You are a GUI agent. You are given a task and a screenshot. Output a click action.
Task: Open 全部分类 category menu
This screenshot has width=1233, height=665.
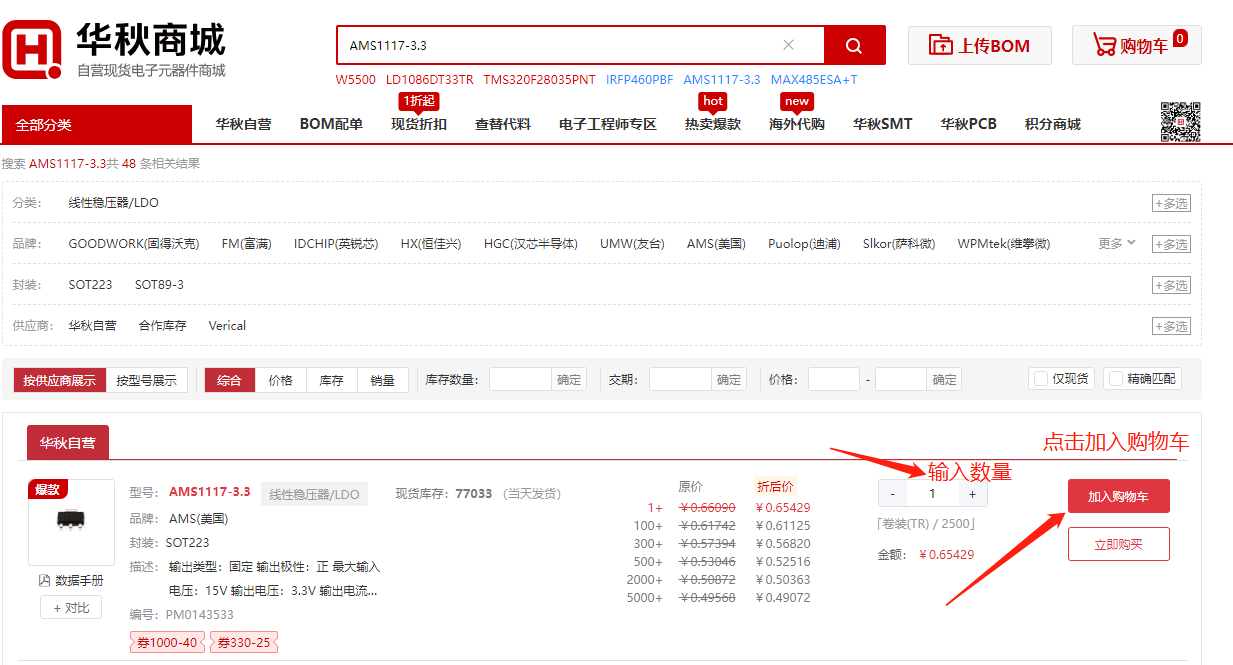[x=96, y=125]
